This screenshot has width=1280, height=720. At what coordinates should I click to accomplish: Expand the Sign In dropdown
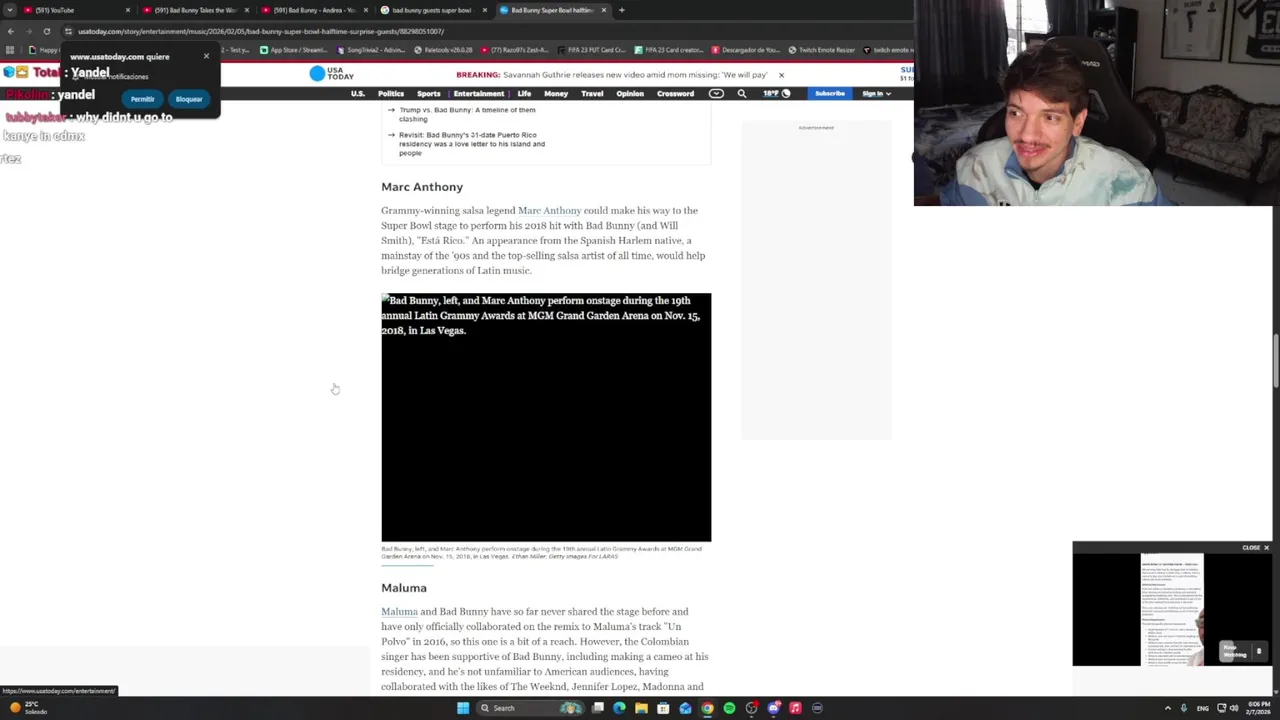click(876, 94)
